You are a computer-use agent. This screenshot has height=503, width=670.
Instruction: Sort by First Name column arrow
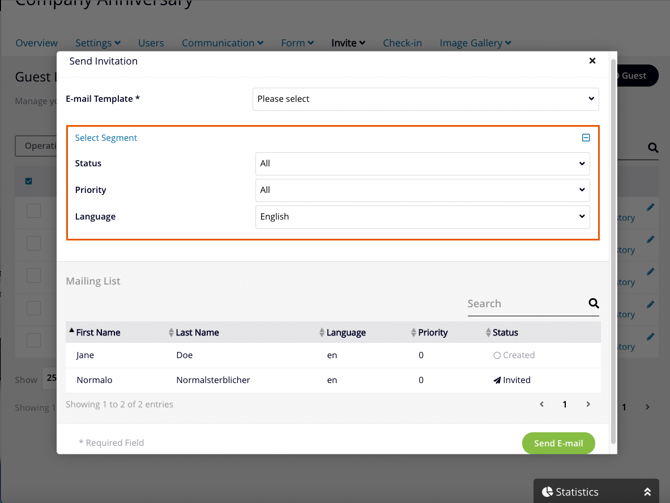click(72, 332)
